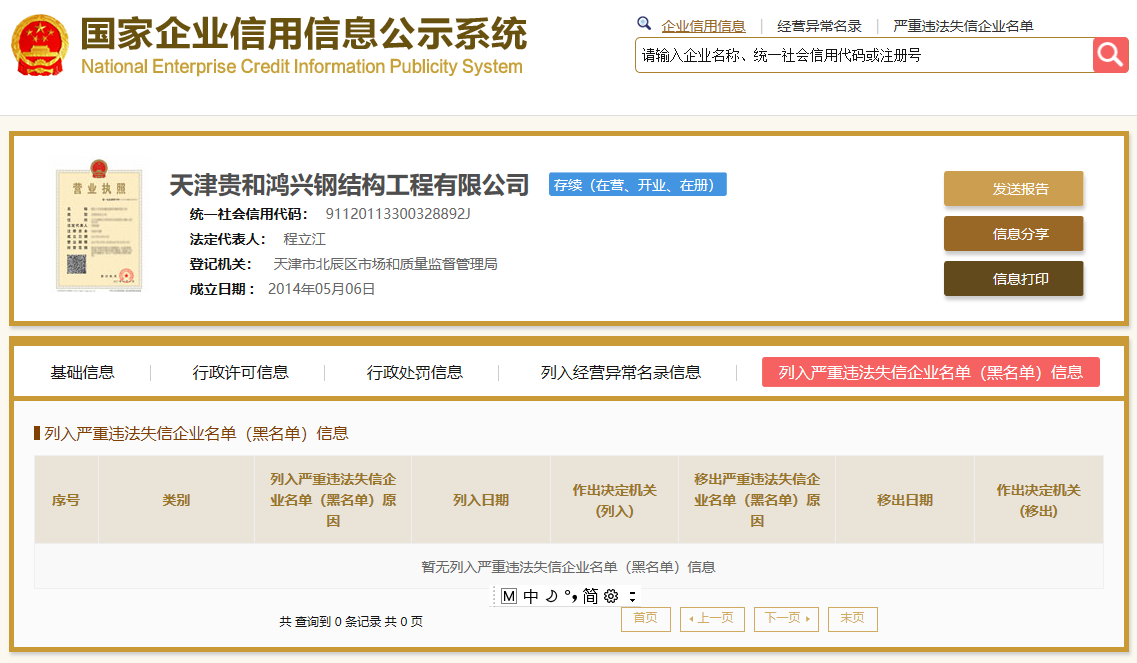
Task: Click the 信息打印 button
Action: (1013, 279)
